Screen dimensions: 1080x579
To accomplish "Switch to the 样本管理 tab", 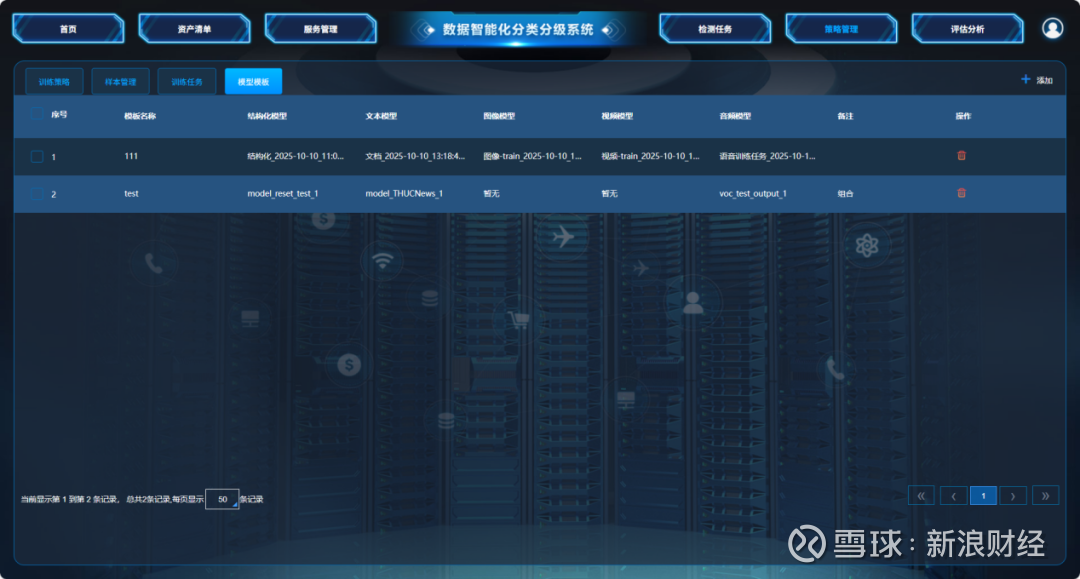I will 120,82.
